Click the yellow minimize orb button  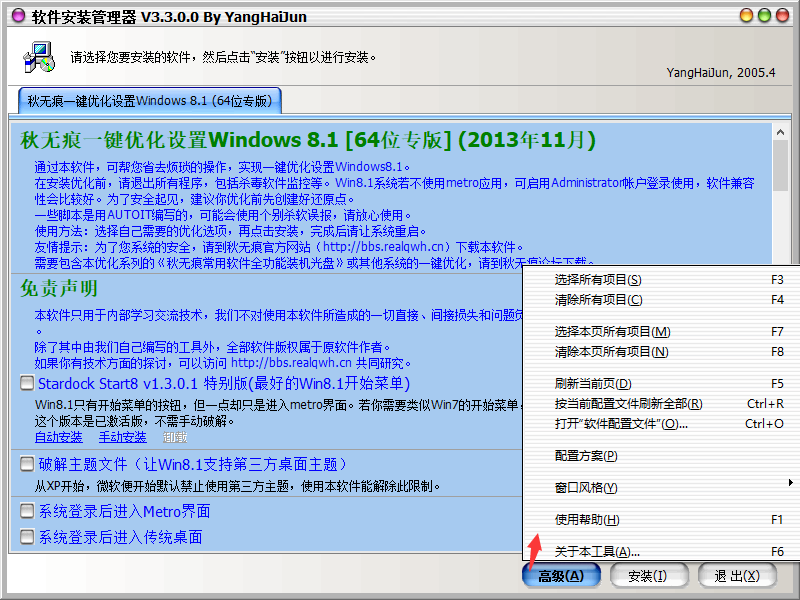tap(746, 15)
